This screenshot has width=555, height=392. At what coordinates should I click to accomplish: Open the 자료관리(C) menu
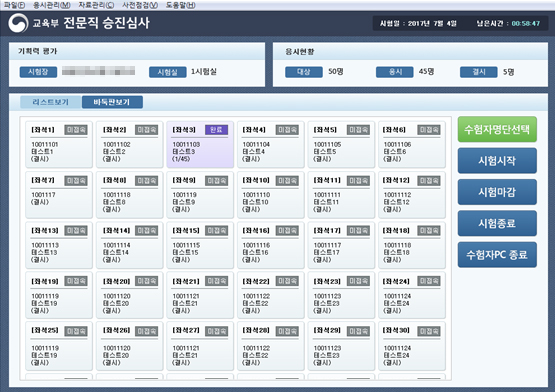[96, 5]
